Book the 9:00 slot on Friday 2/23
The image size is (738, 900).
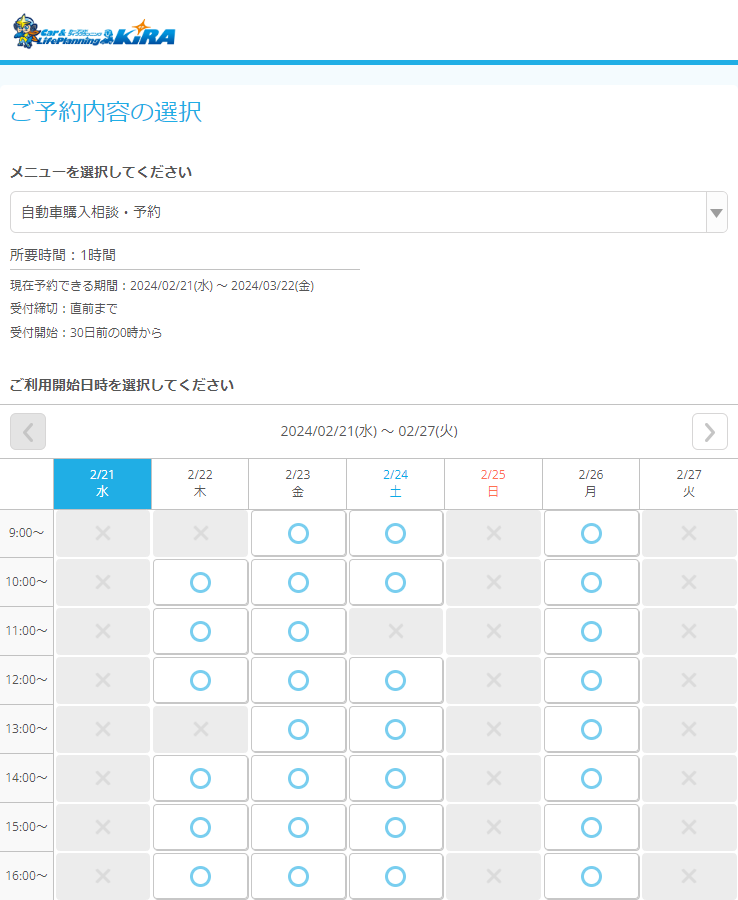pos(298,533)
